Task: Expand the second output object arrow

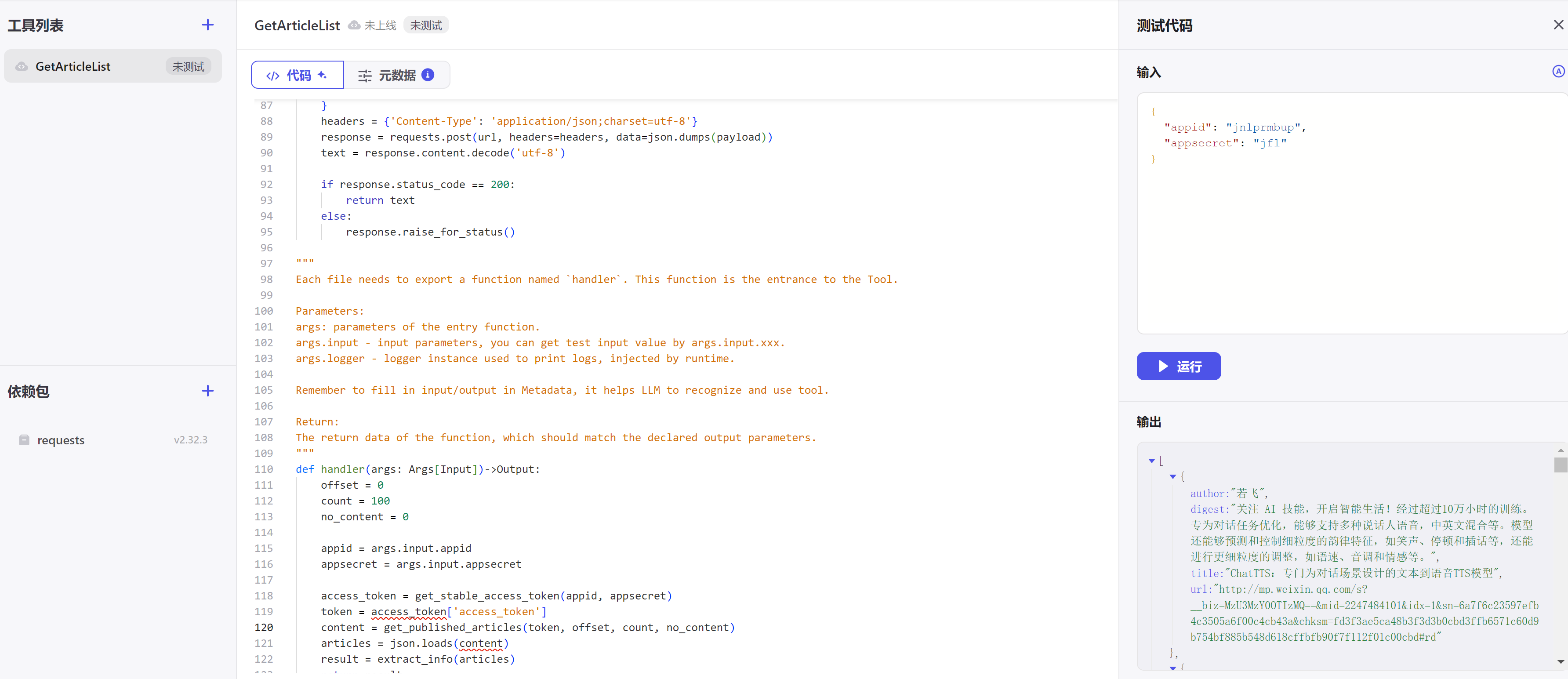Action: click(1172, 668)
